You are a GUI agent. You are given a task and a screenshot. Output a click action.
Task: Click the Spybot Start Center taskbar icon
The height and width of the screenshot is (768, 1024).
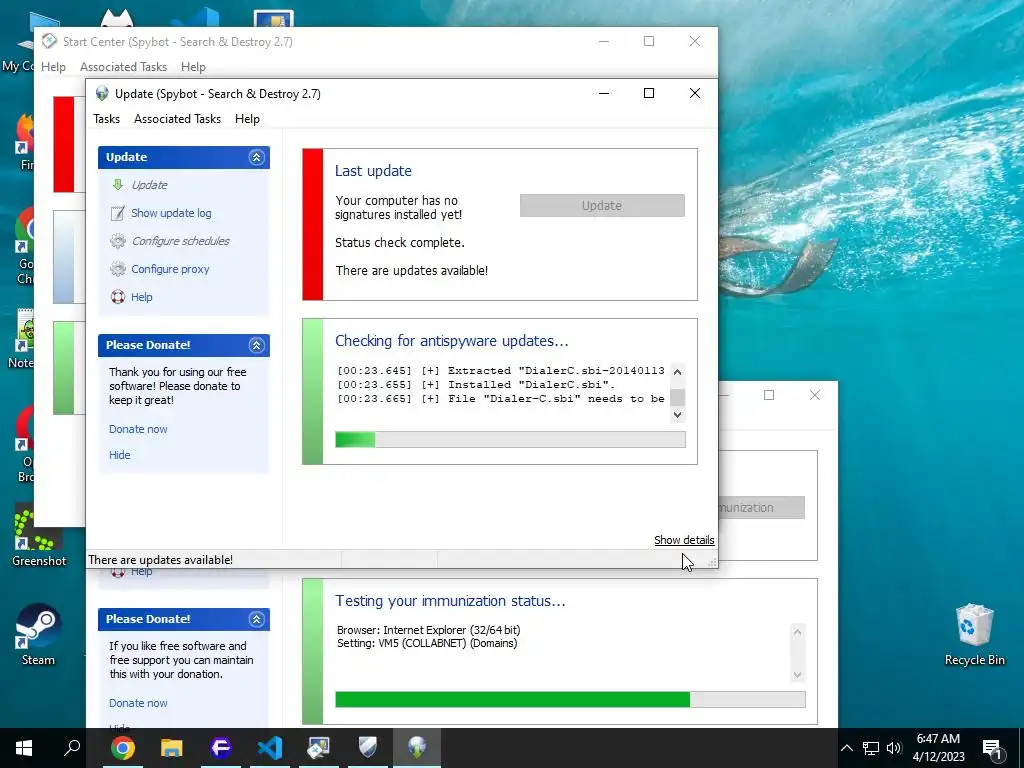click(x=319, y=748)
